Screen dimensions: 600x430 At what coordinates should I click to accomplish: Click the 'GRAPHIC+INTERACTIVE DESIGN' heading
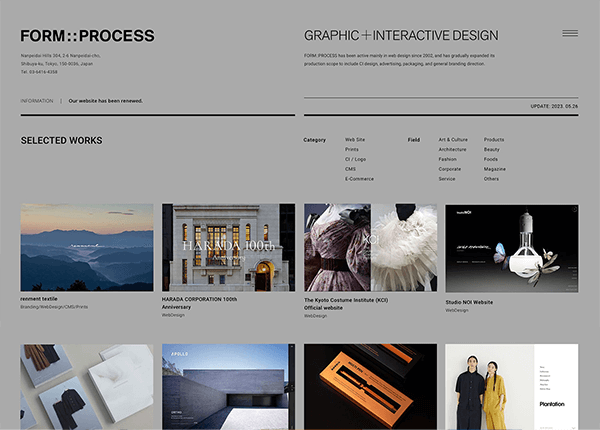[401, 36]
